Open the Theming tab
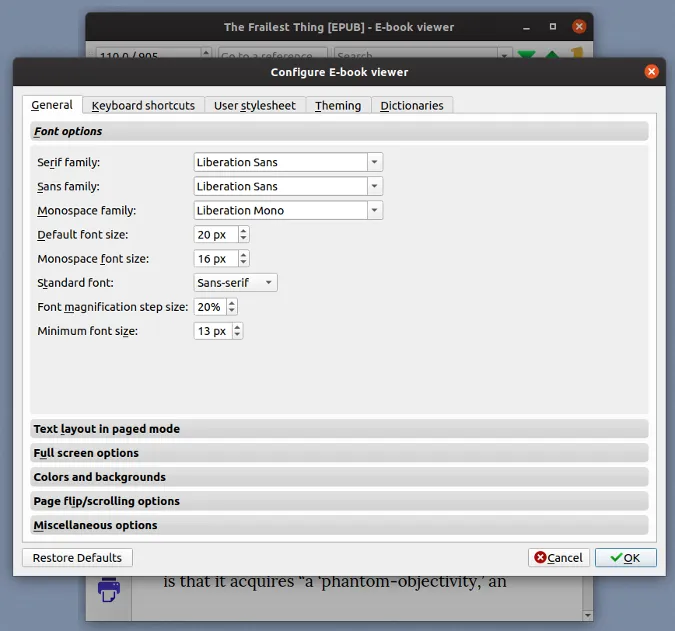The width and height of the screenshot is (675, 631). pyautogui.click(x=338, y=105)
